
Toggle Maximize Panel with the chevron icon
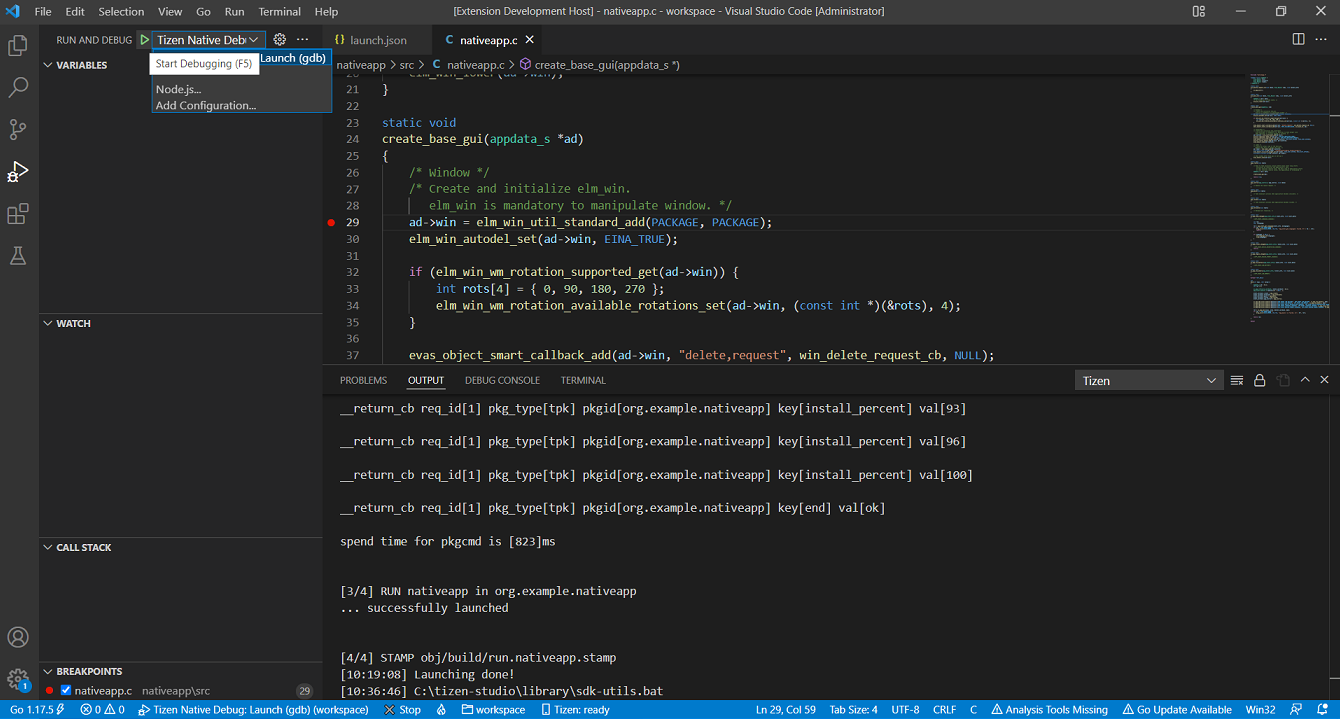coord(1304,380)
